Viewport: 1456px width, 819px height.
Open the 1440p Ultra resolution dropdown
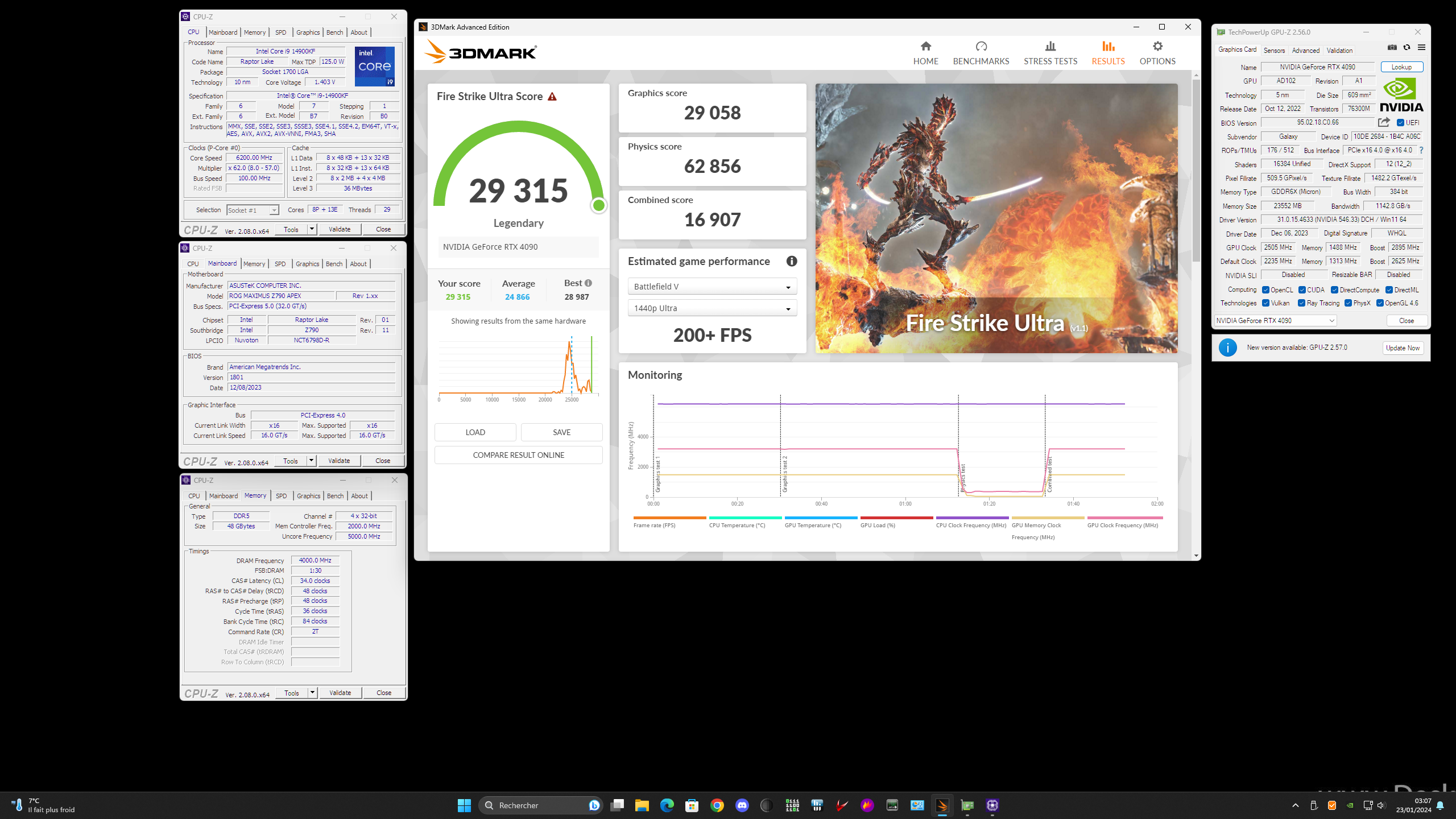(712, 308)
